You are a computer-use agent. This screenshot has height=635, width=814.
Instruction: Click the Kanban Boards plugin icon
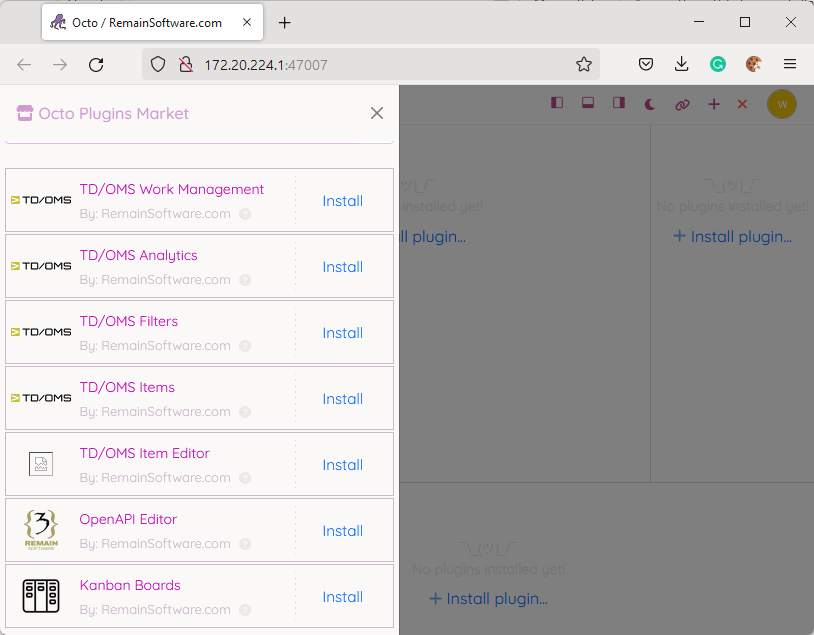point(41,597)
